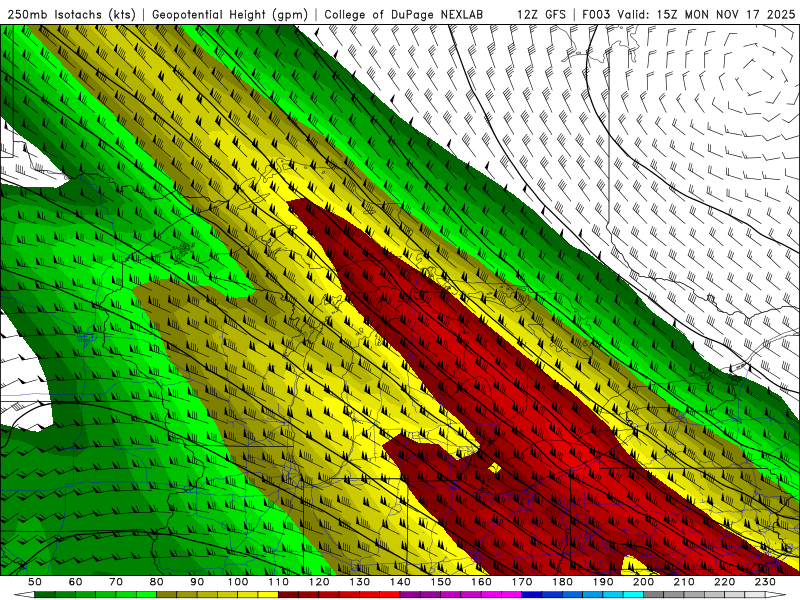800x600 pixels.
Task: Click the '140' isotach legend number
Action: tap(400, 582)
